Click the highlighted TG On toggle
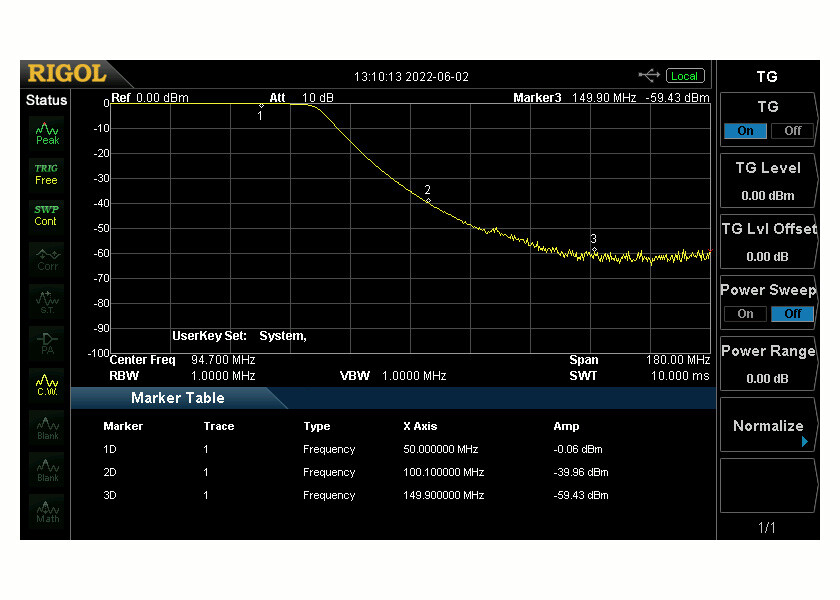The image size is (840, 600). coord(745,131)
